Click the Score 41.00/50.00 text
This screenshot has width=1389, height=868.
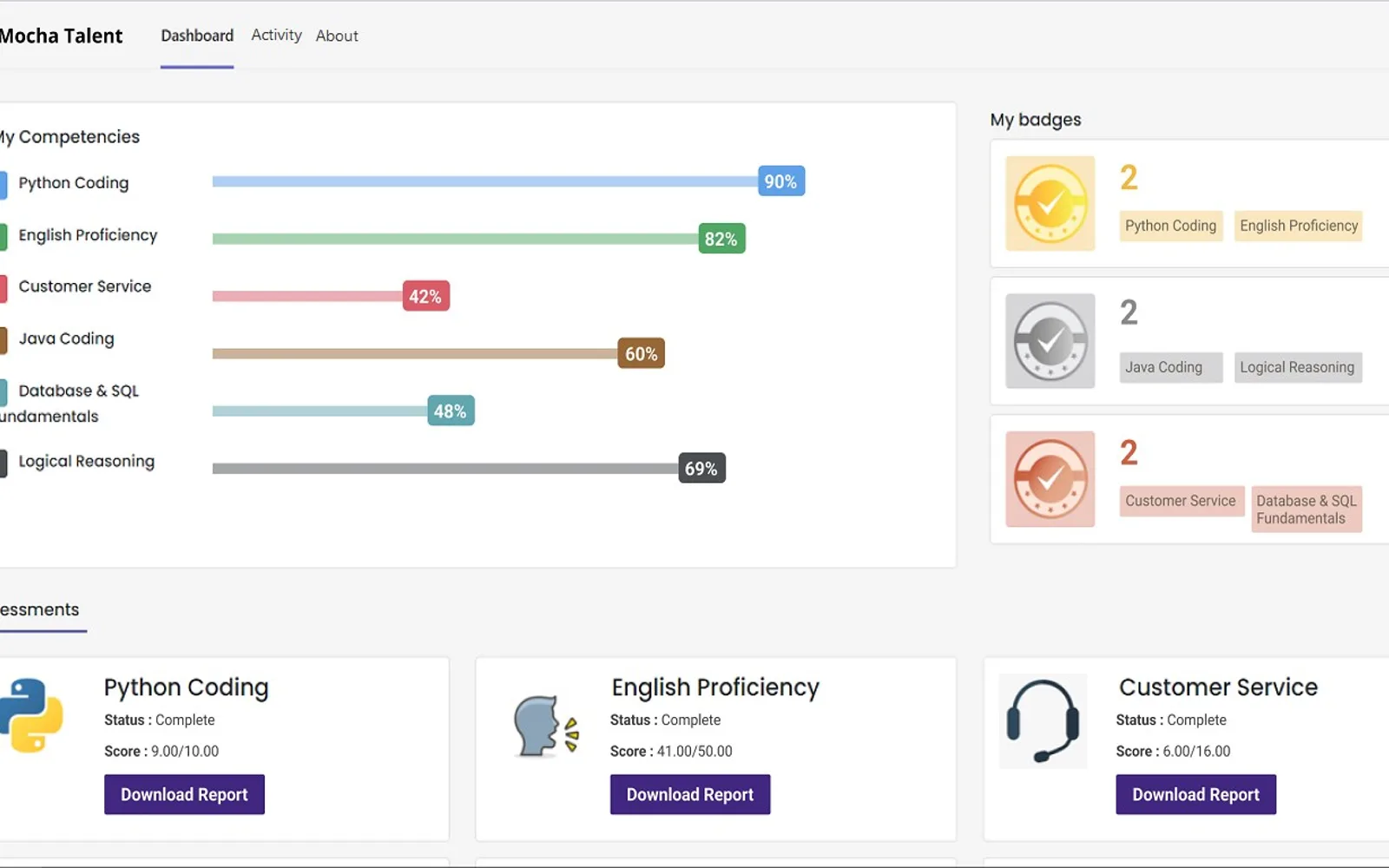click(x=671, y=751)
